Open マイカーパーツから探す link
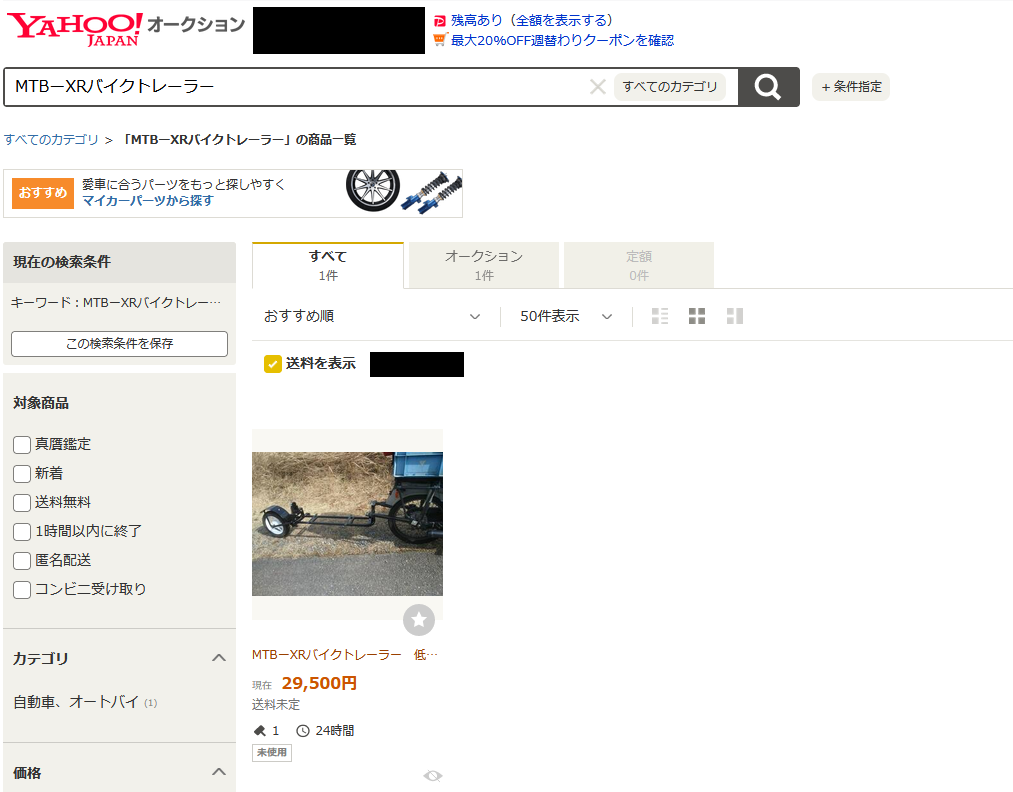The height and width of the screenshot is (792, 1013). click(148, 201)
